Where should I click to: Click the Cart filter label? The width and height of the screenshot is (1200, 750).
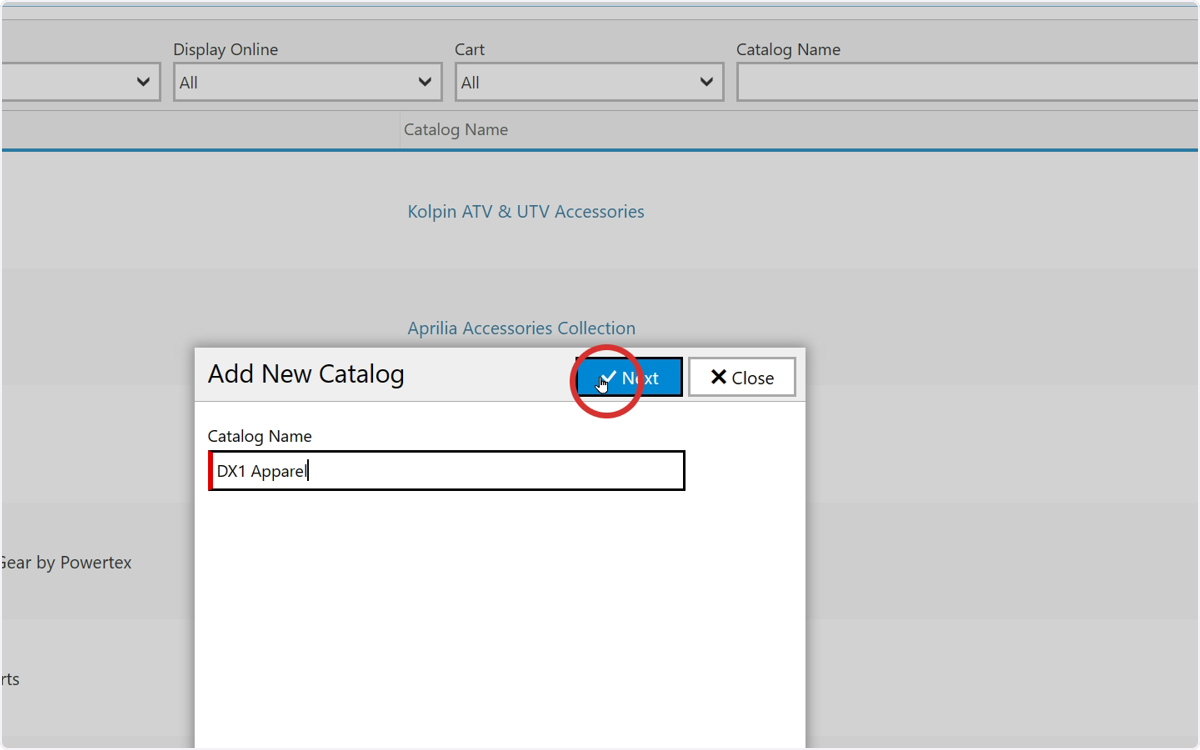coord(470,50)
